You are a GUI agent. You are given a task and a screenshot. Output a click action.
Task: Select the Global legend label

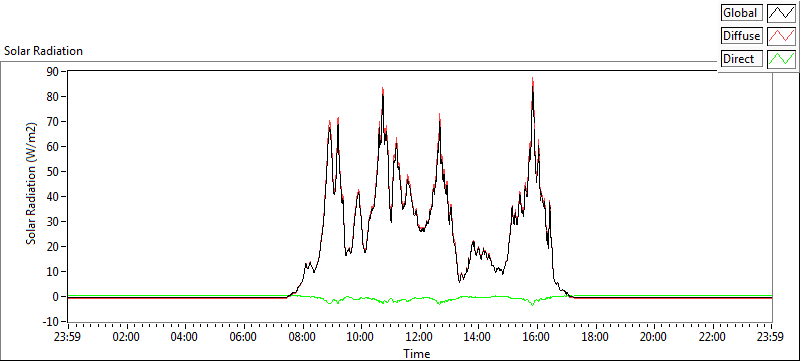coord(742,12)
